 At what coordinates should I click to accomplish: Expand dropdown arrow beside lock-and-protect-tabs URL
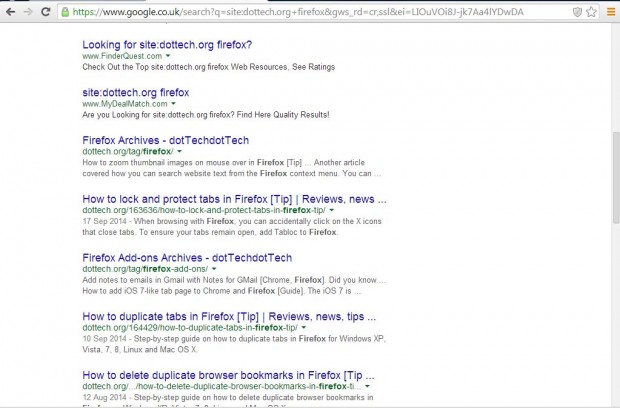(x=331, y=210)
